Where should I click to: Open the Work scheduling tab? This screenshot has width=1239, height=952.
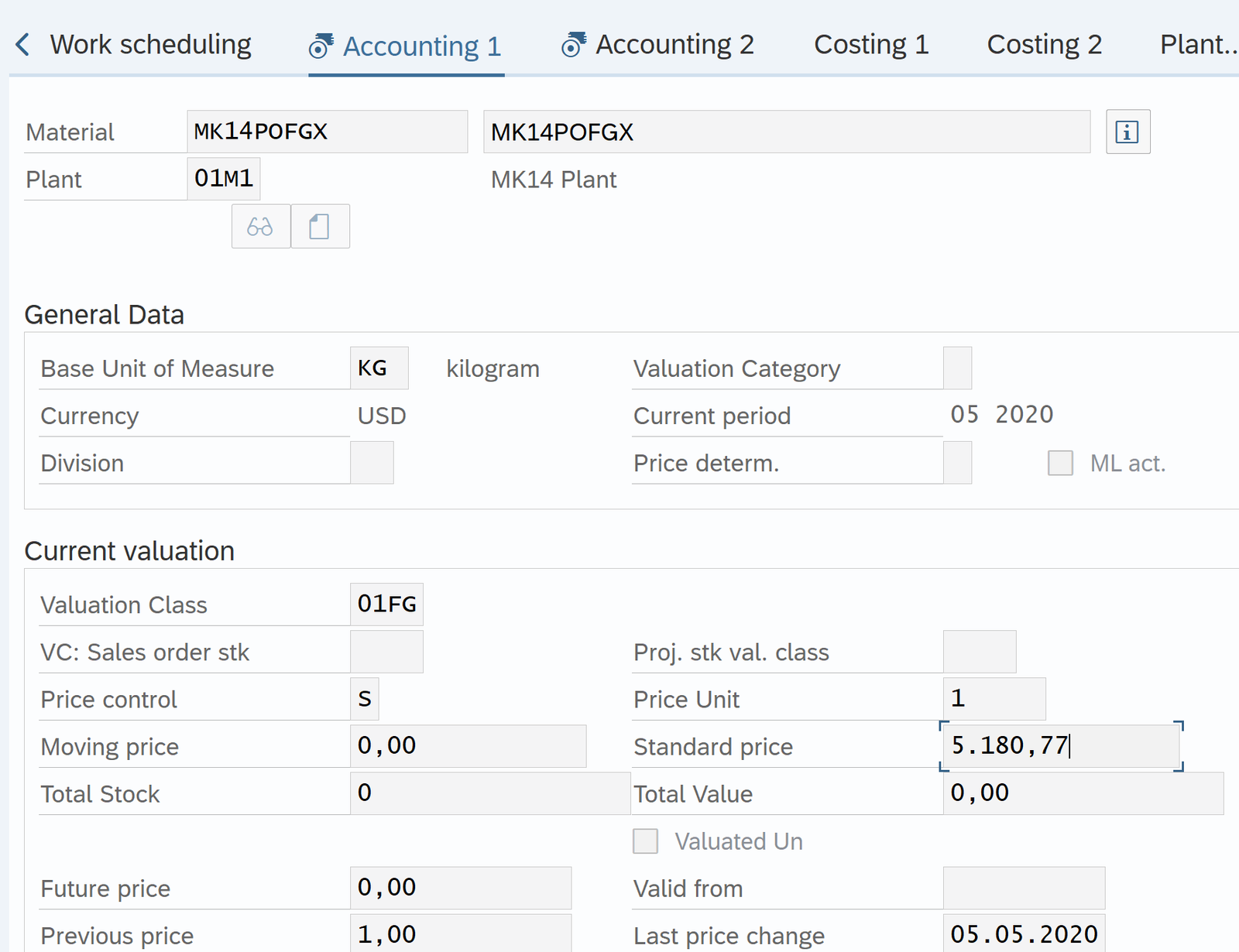(150, 45)
